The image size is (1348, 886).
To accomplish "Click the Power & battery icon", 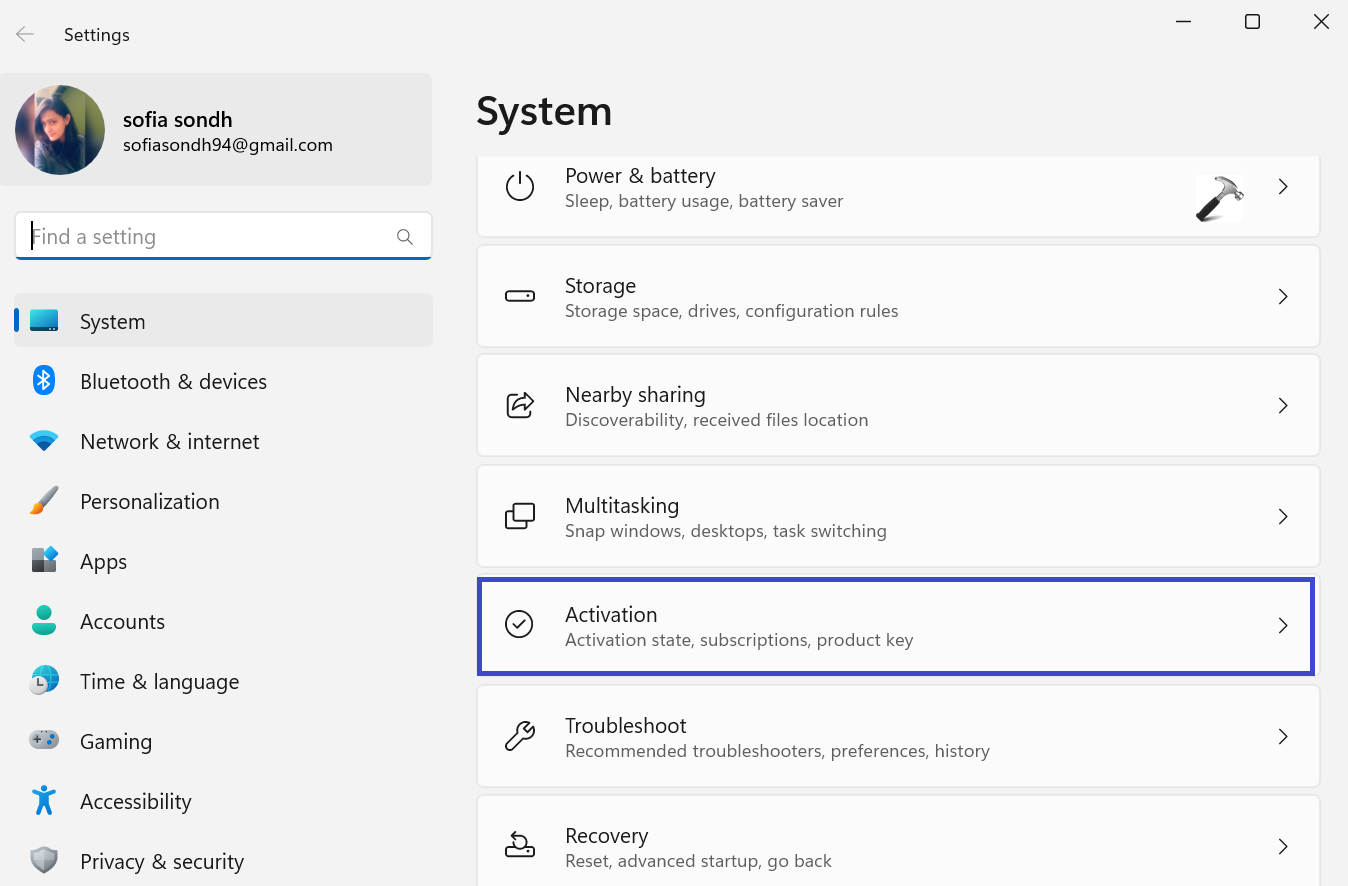I will click(520, 187).
